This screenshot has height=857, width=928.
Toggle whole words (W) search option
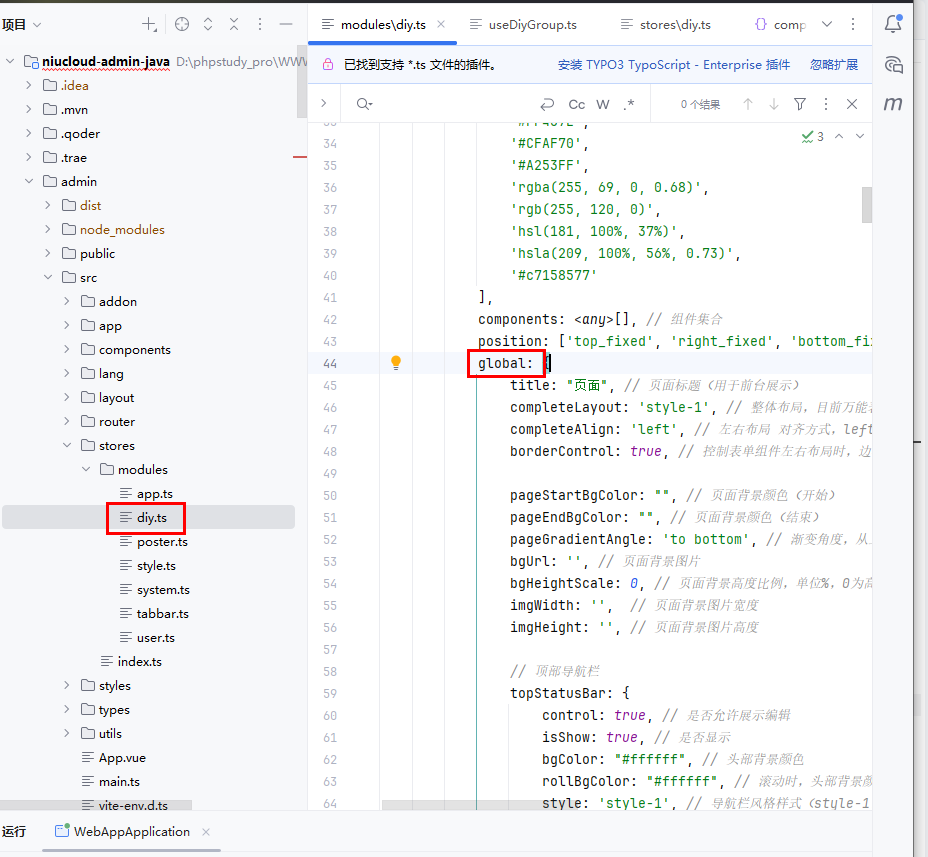click(x=603, y=104)
